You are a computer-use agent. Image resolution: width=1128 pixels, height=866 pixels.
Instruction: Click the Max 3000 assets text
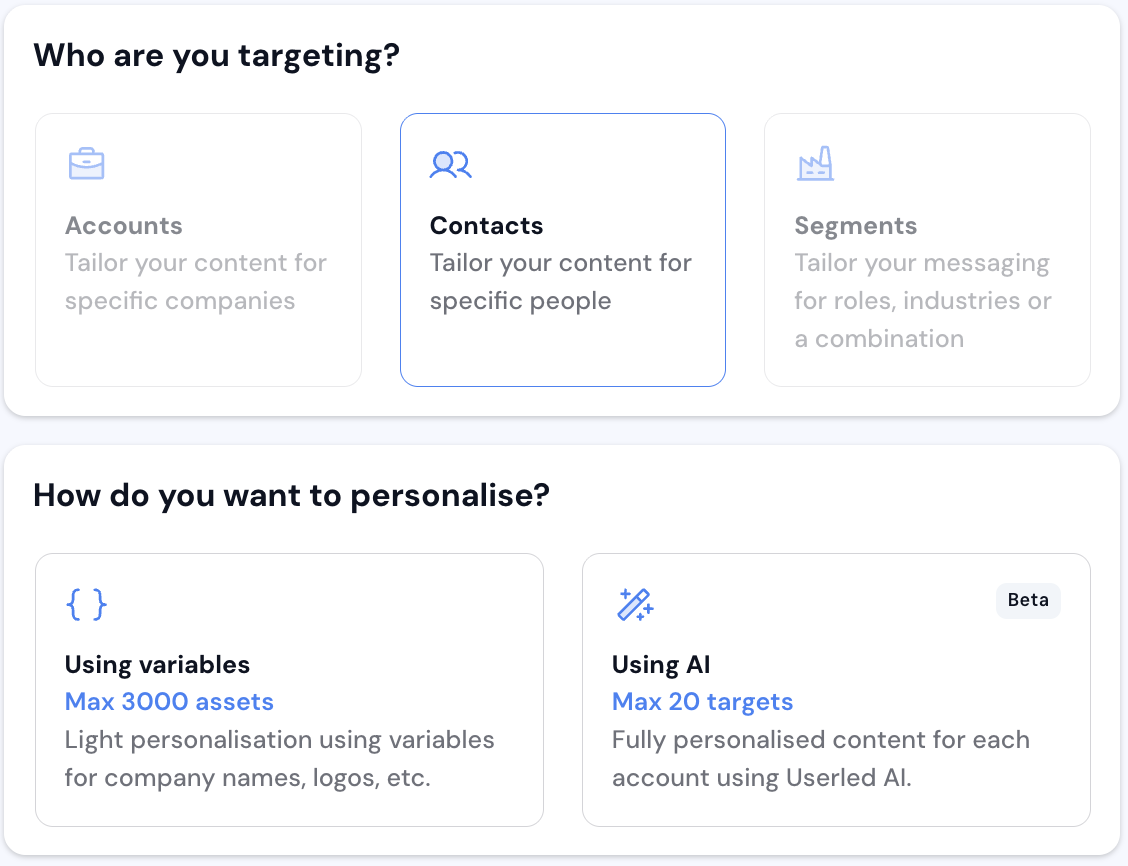point(169,702)
